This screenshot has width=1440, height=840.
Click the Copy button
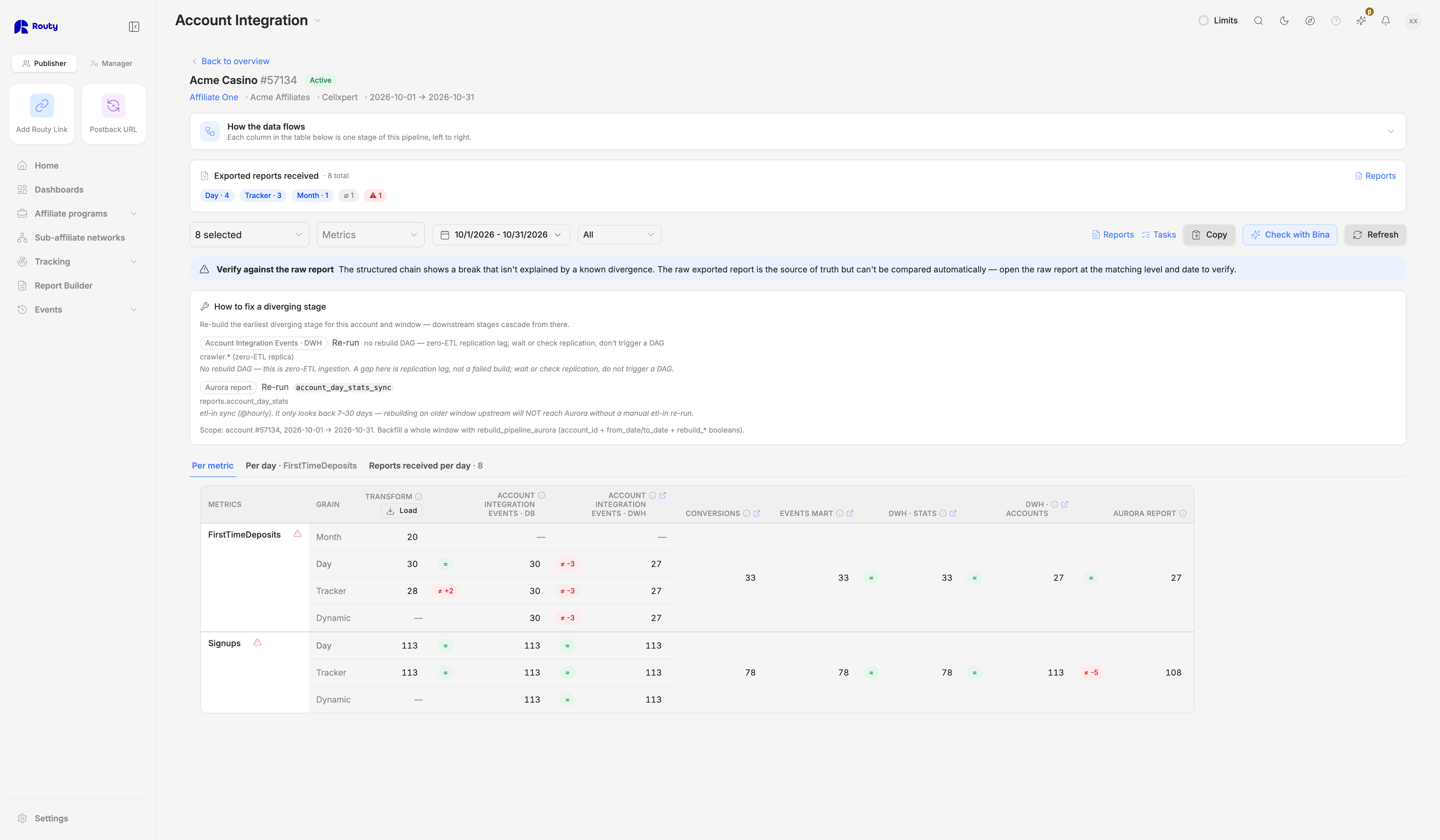click(1209, 235)
